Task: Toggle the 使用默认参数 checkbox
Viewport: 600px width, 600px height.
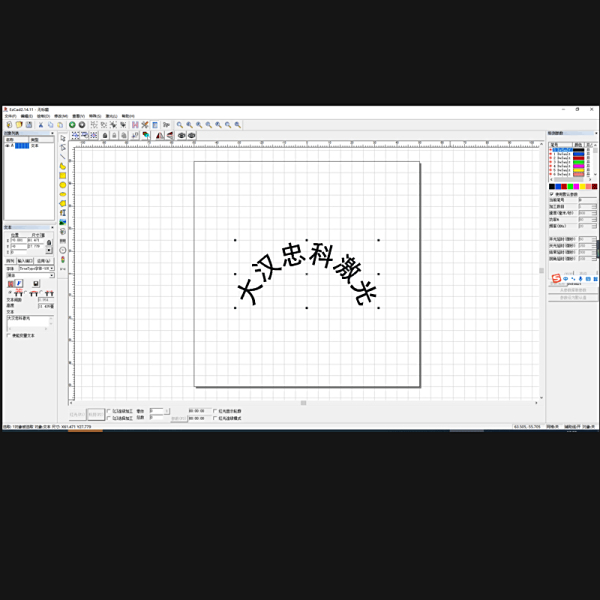Action: click(x=551, y=194)
